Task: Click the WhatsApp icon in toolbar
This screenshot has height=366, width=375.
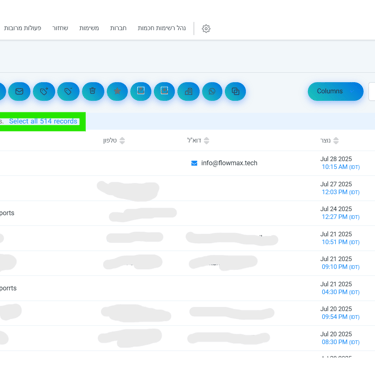Action: [x=212, y=91]
